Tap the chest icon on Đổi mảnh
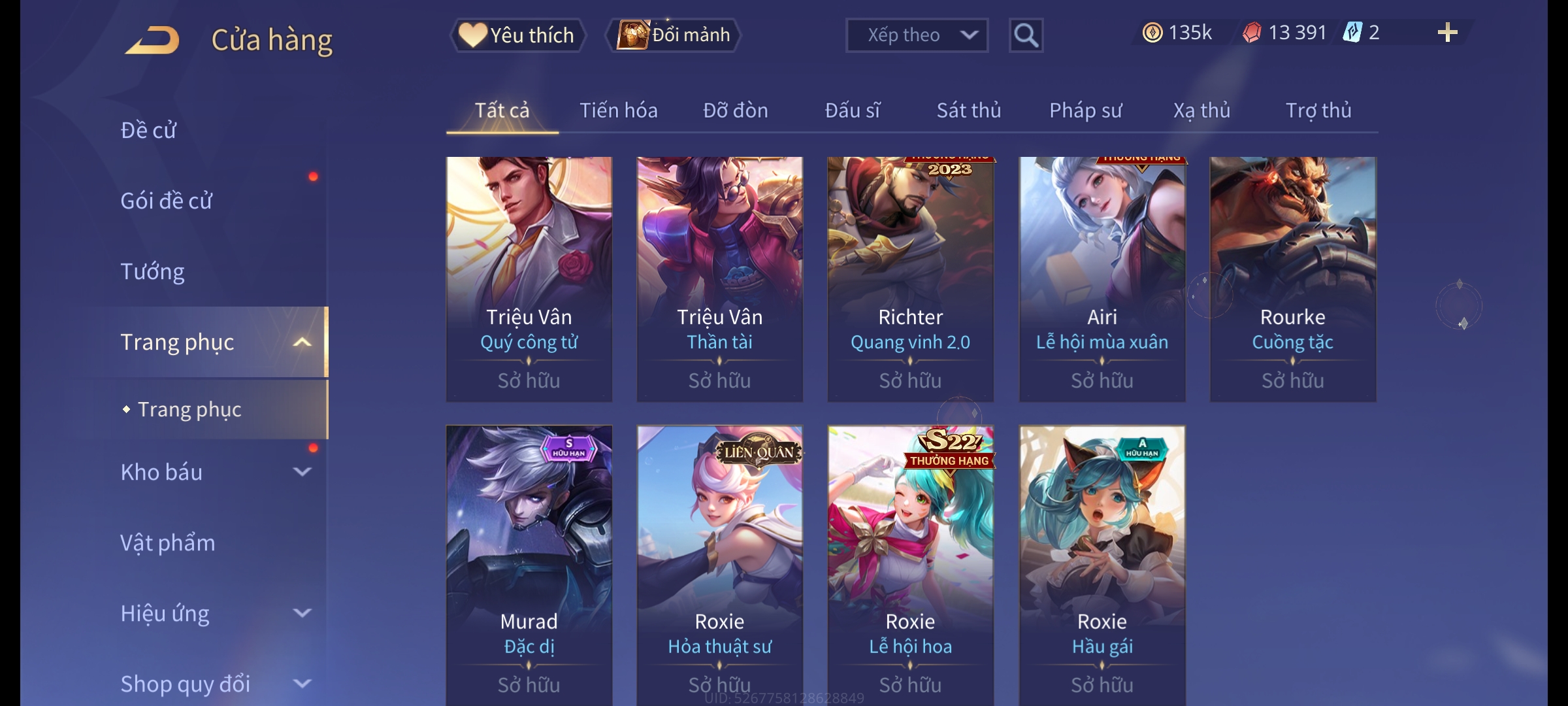1568x706 pixels. pos(632,35)
